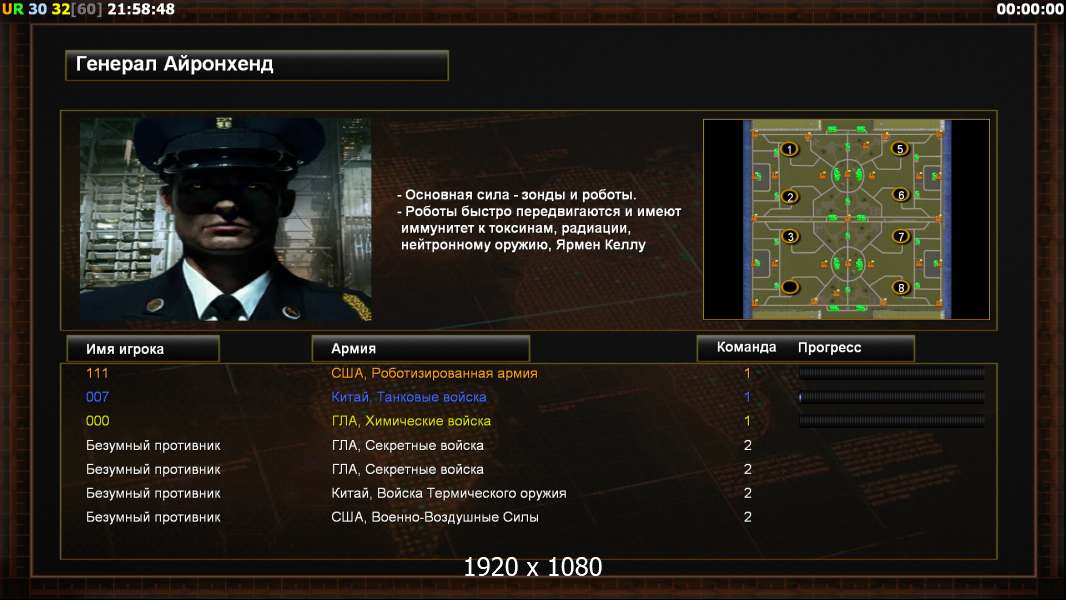Click the General Ironhand portrait image

point(226,219)
